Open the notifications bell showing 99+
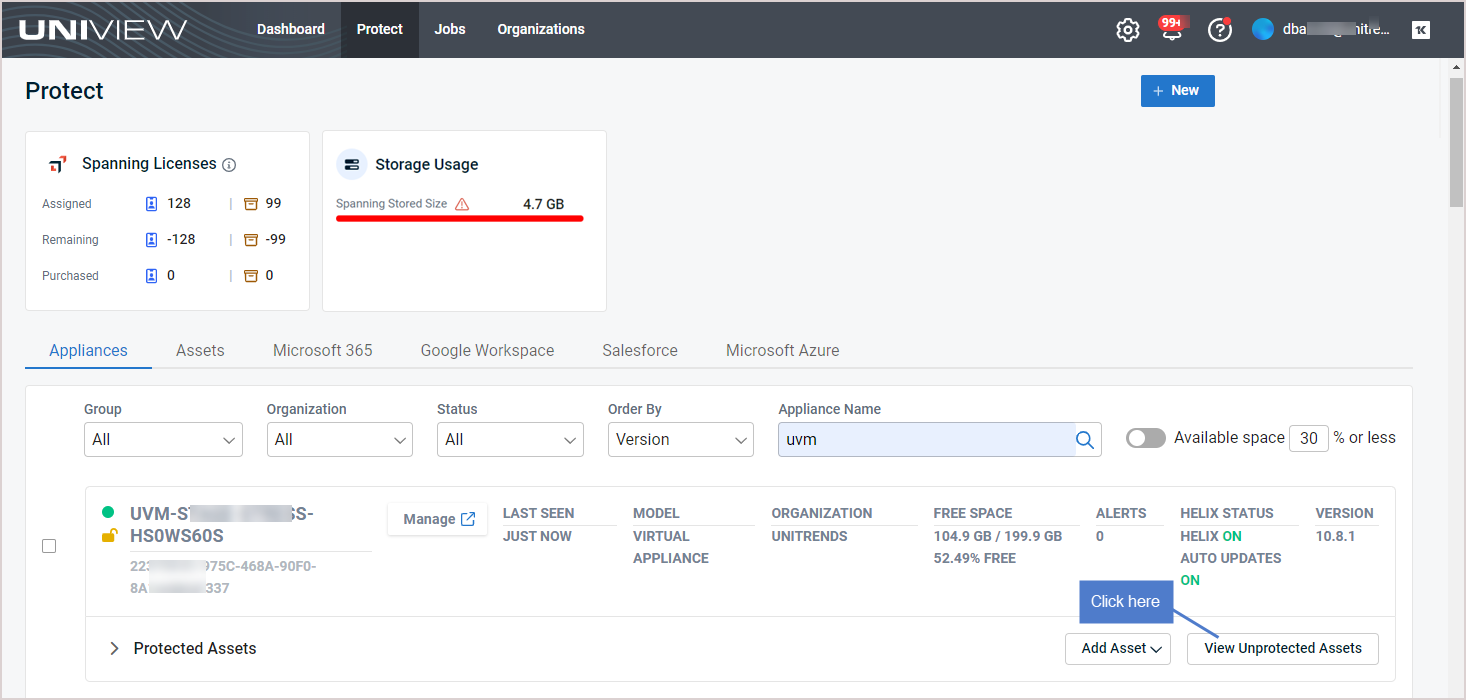Screen dimensions: 1466x700 click(1170, 29)
